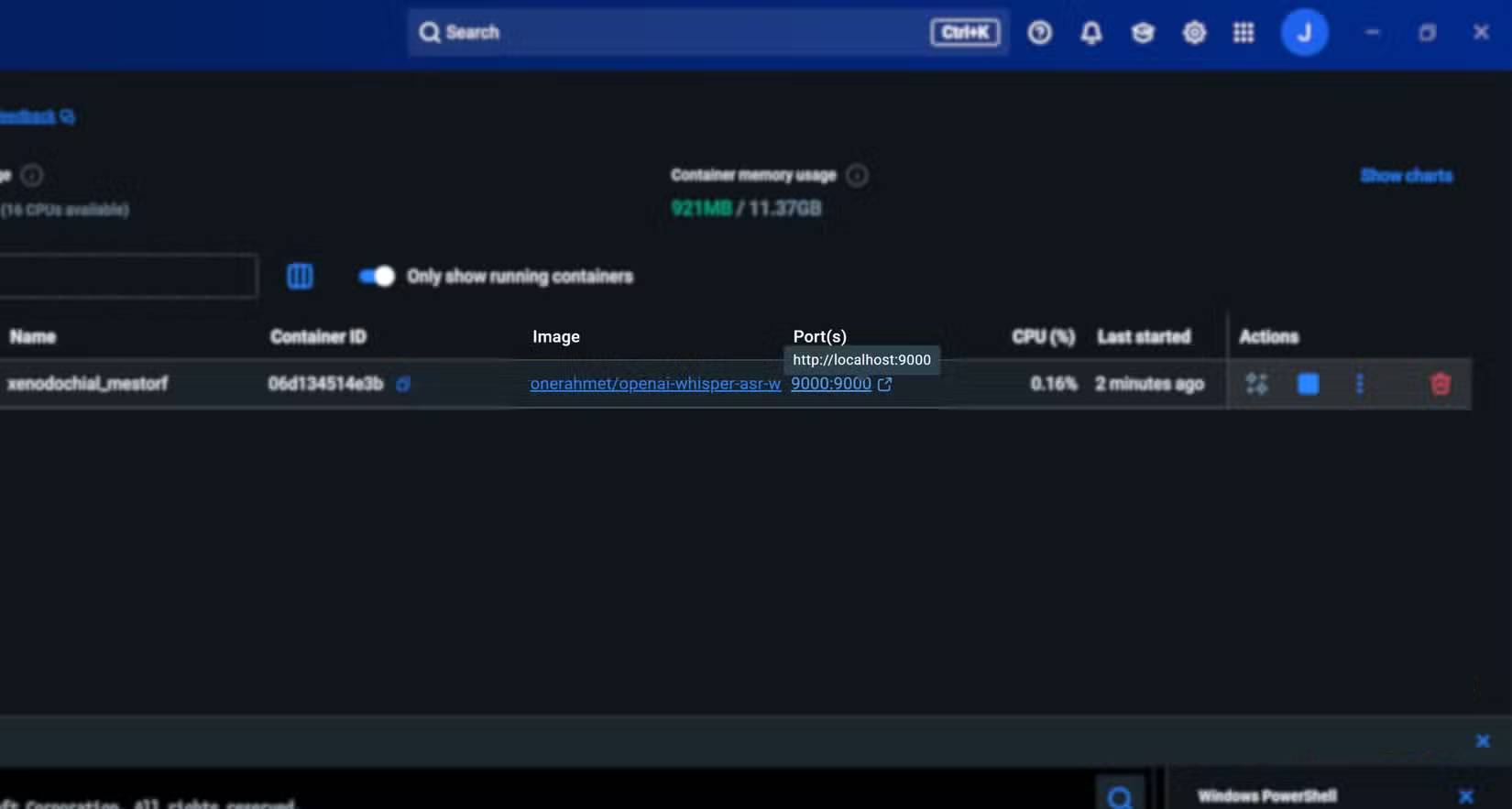Screen dimensions: 1512x809
Task: Click the first action icon for xenodochial_mestorf
Action: pyautogui.click(x=1256, y=384)
